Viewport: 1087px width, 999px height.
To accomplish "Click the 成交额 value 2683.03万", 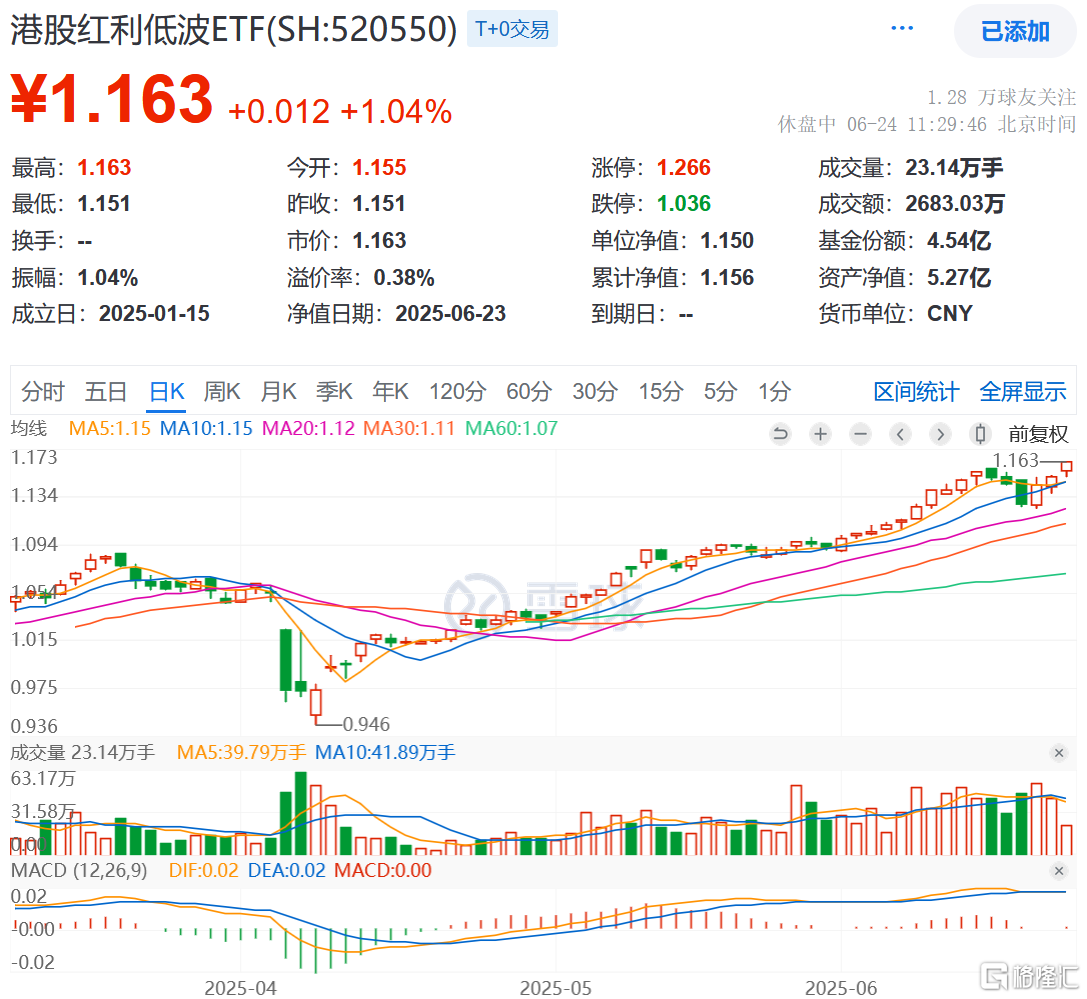I will (955, 204).
